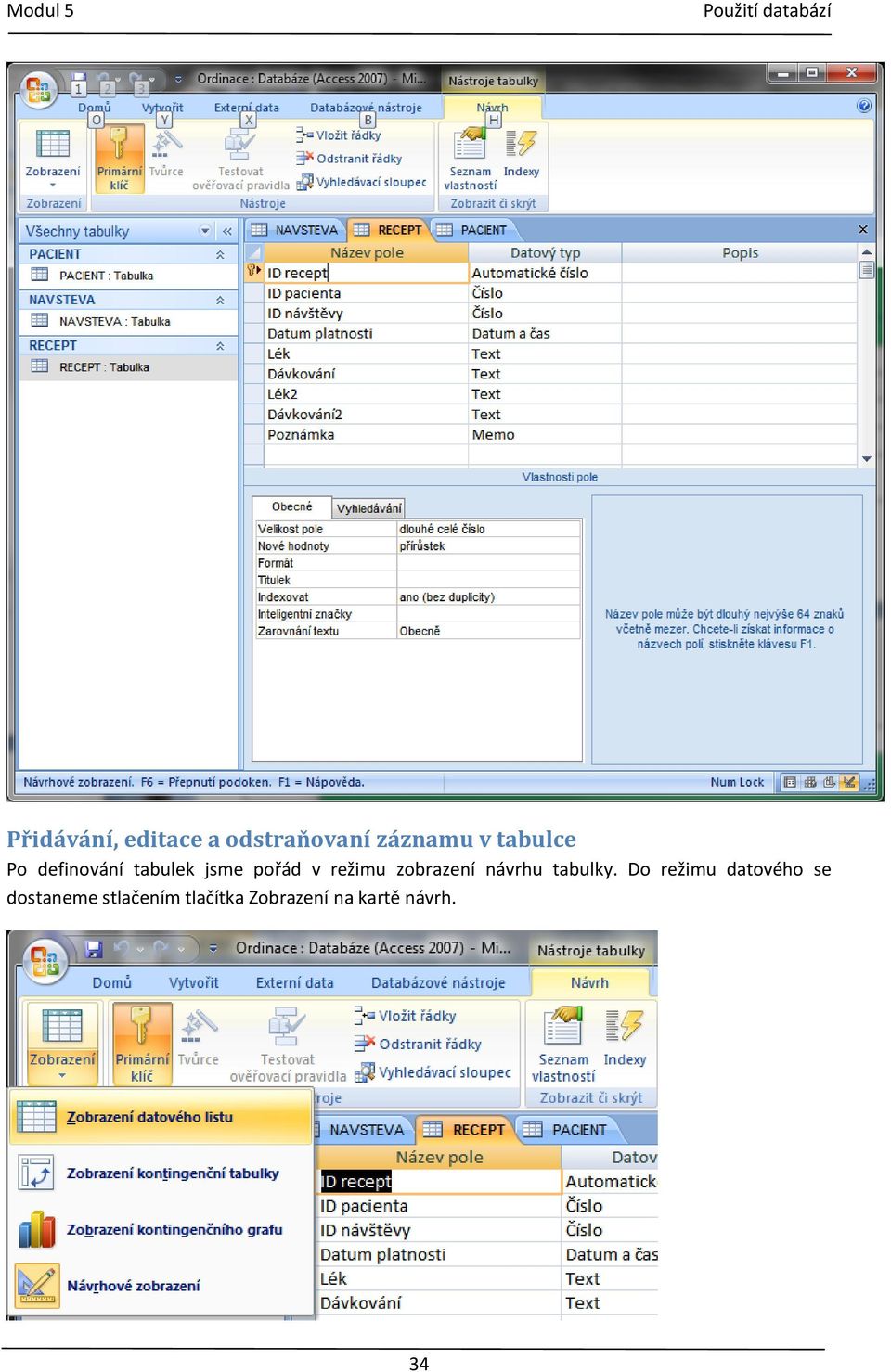
Task: Click Testovat ověřovací pravidla in upper ribbon
Action: tap(240, 159)
